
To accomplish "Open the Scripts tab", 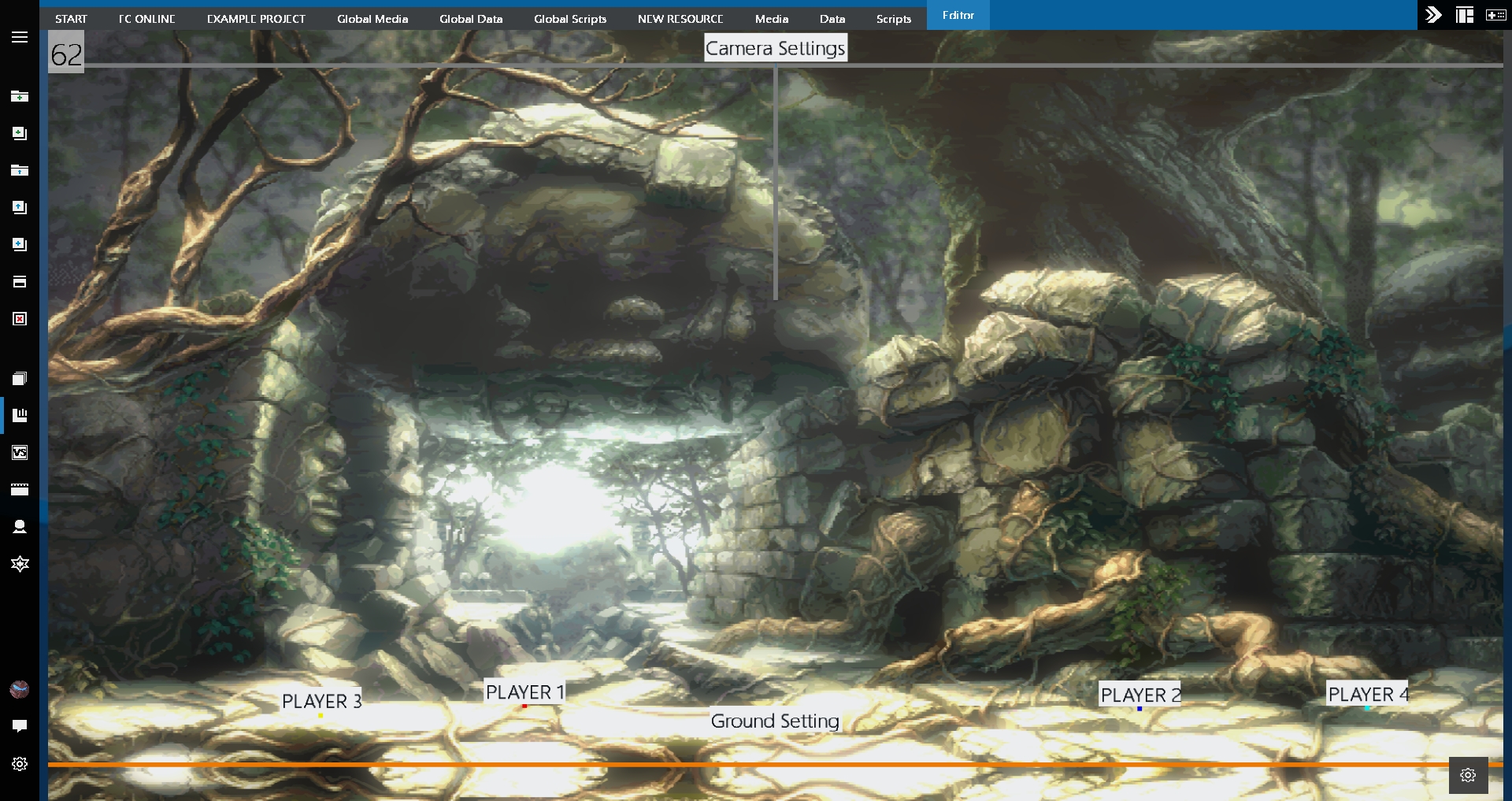I will 893,19.
